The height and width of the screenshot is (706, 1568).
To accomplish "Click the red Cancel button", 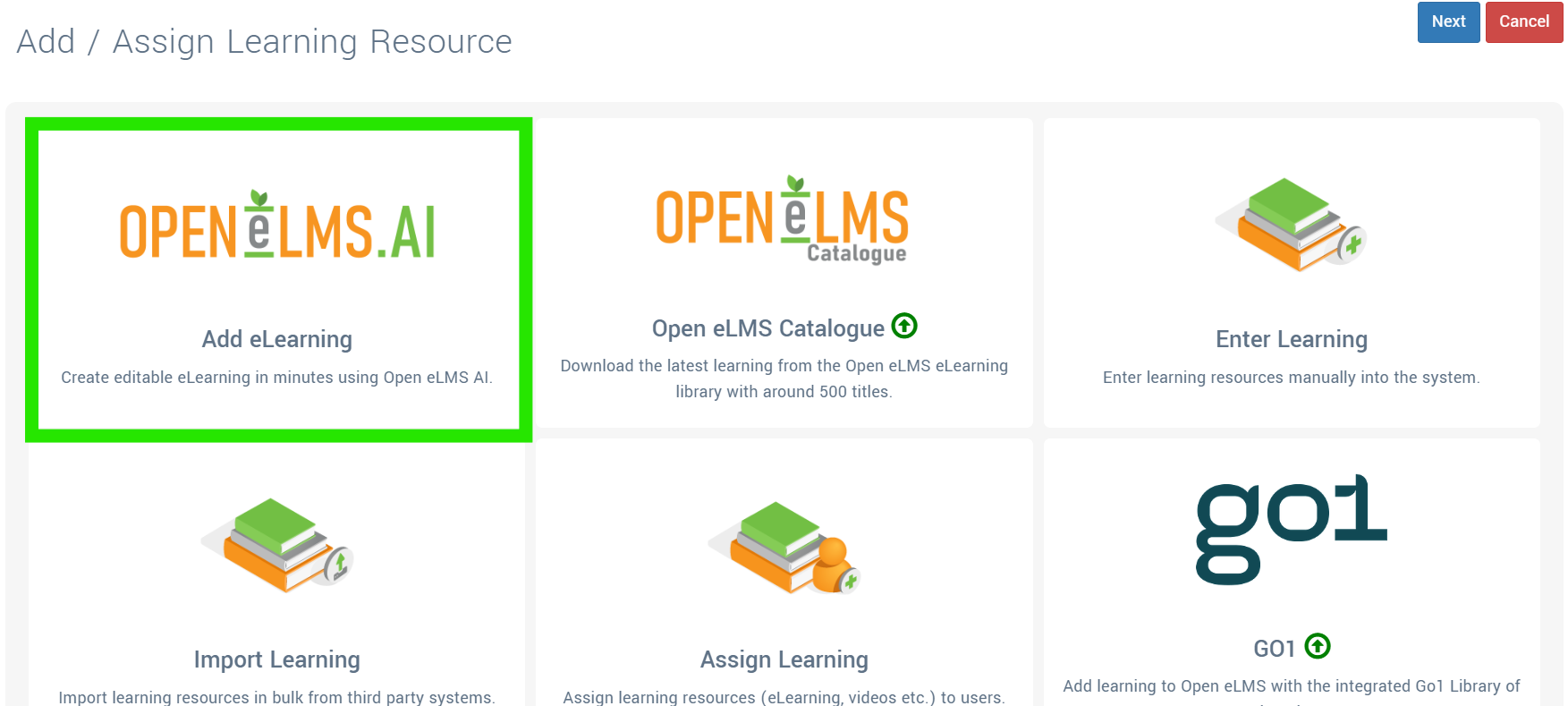I will (1524, 21).
